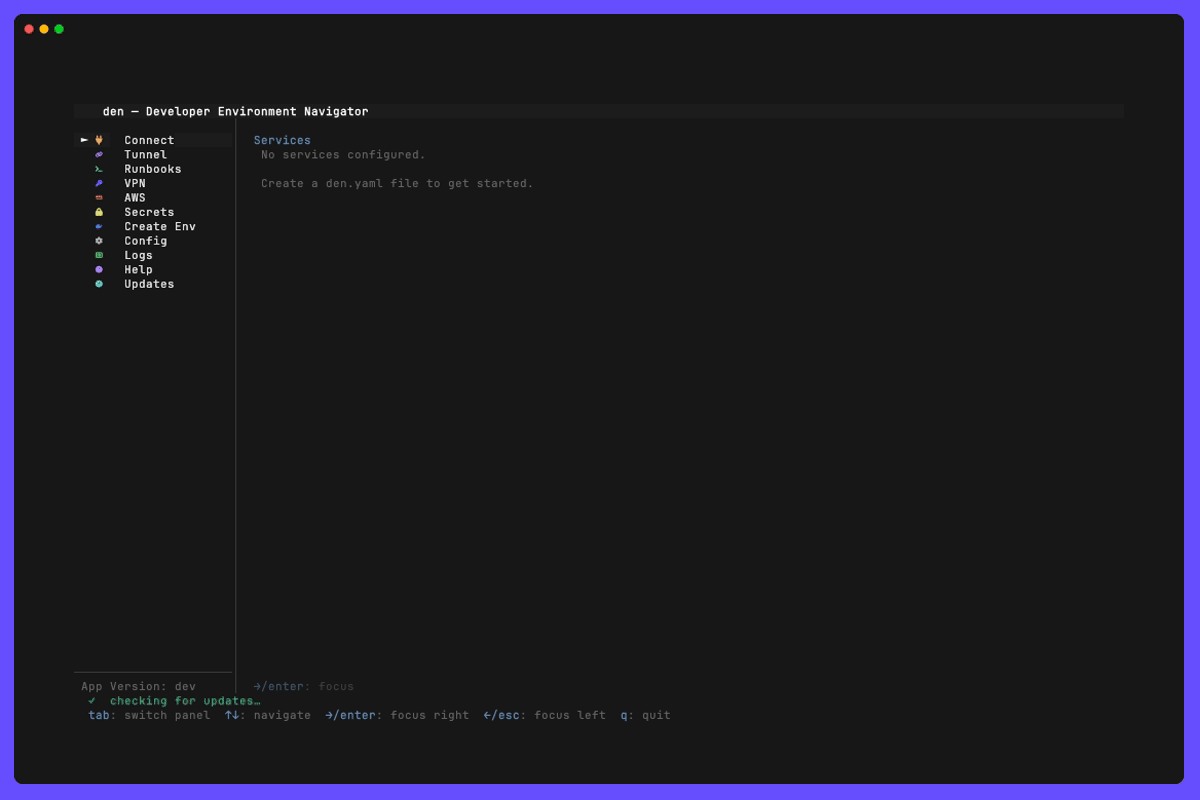Click the '↑↓: navigate' key hint
This screenshot has height=800, width=1200.
point(268,716)
